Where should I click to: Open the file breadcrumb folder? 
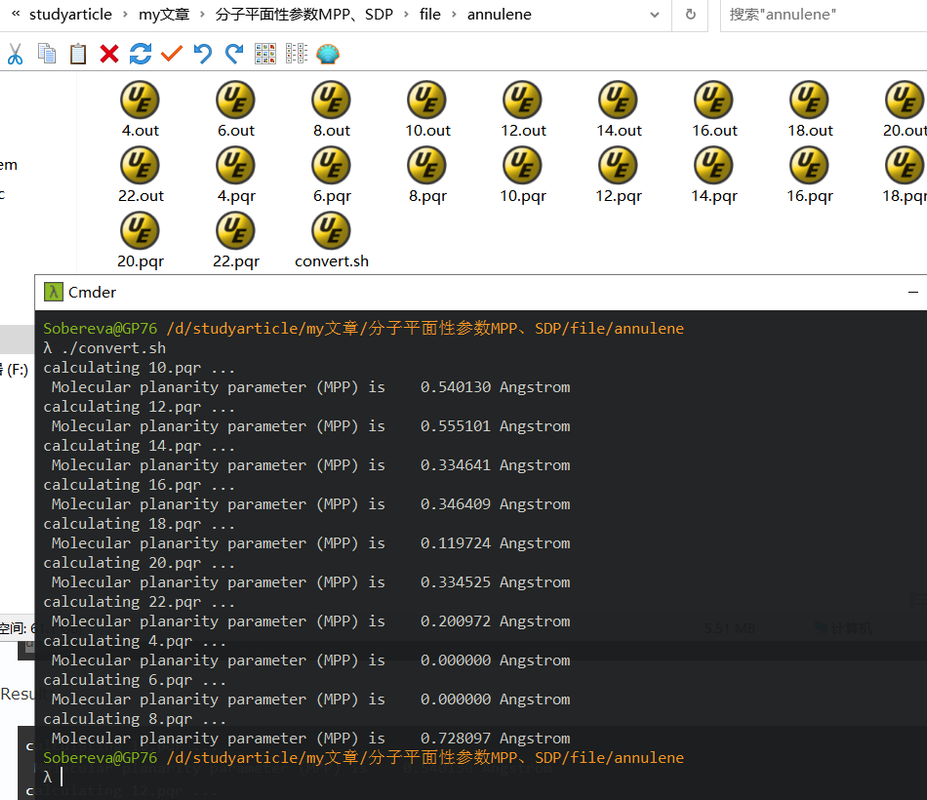point(430,14)
